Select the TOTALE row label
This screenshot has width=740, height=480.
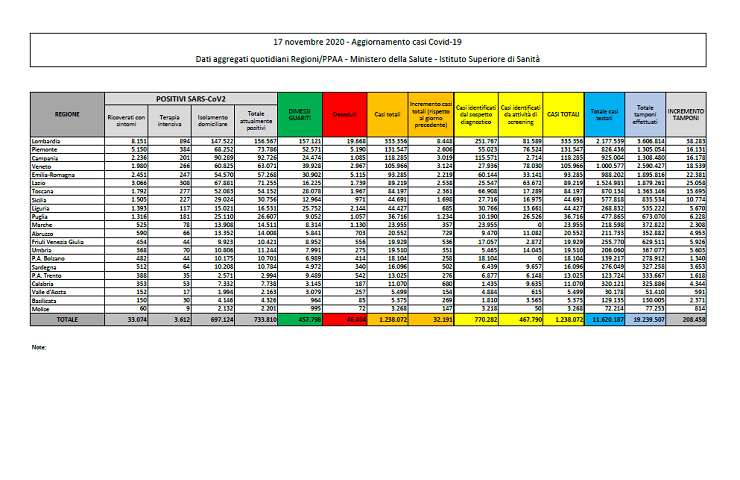(68, 291)
